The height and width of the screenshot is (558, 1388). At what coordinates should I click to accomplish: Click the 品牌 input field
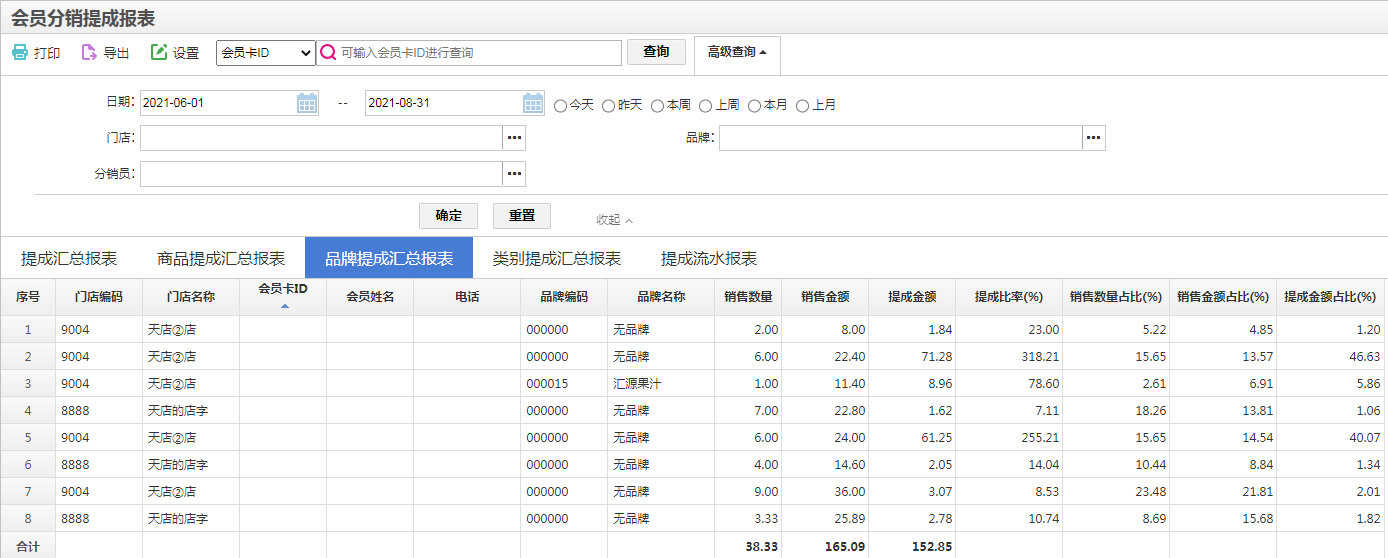pos(901,138)
